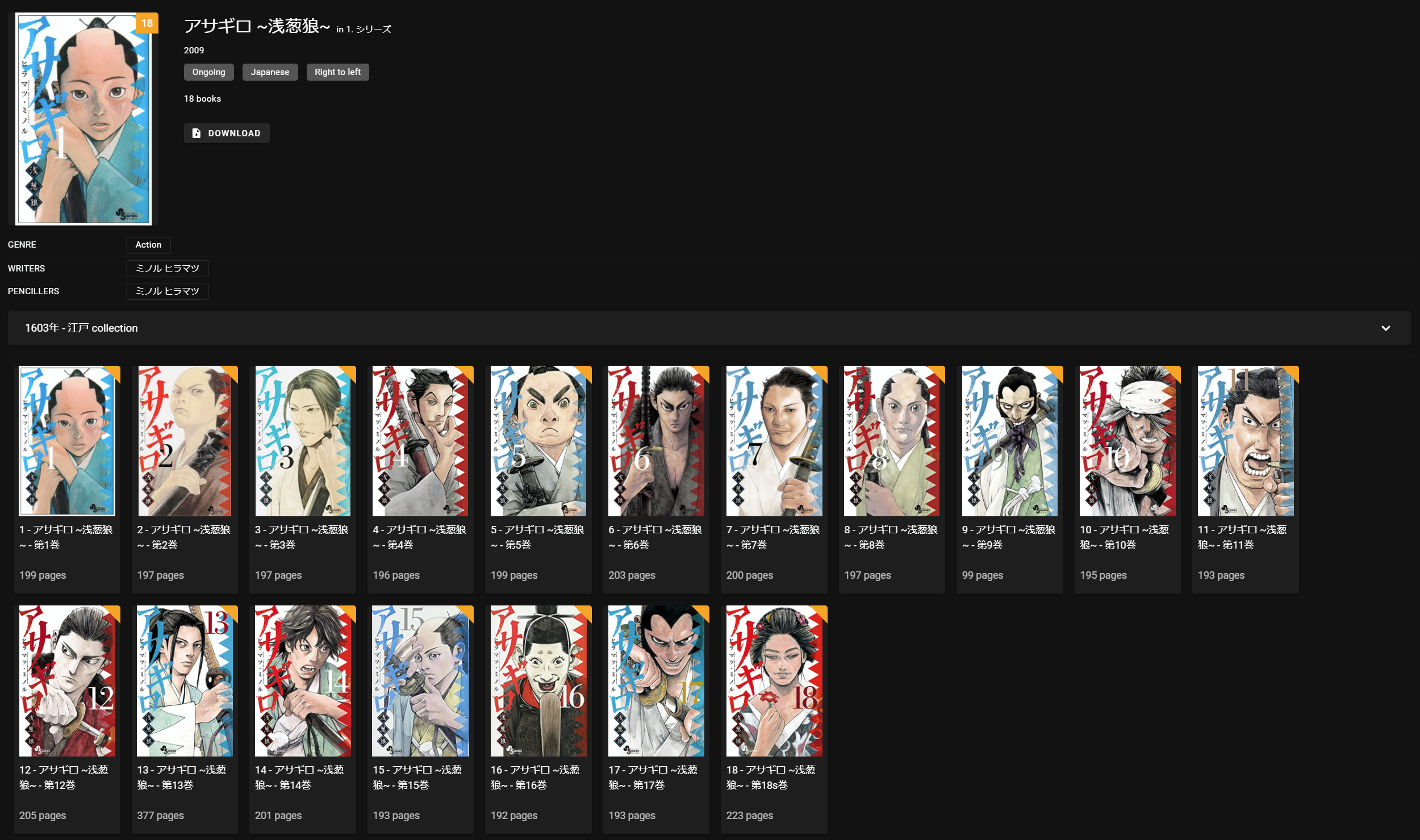Click the title text '18 - アサギロ ~浅葱狼~ - 第18s巻'

771,778
